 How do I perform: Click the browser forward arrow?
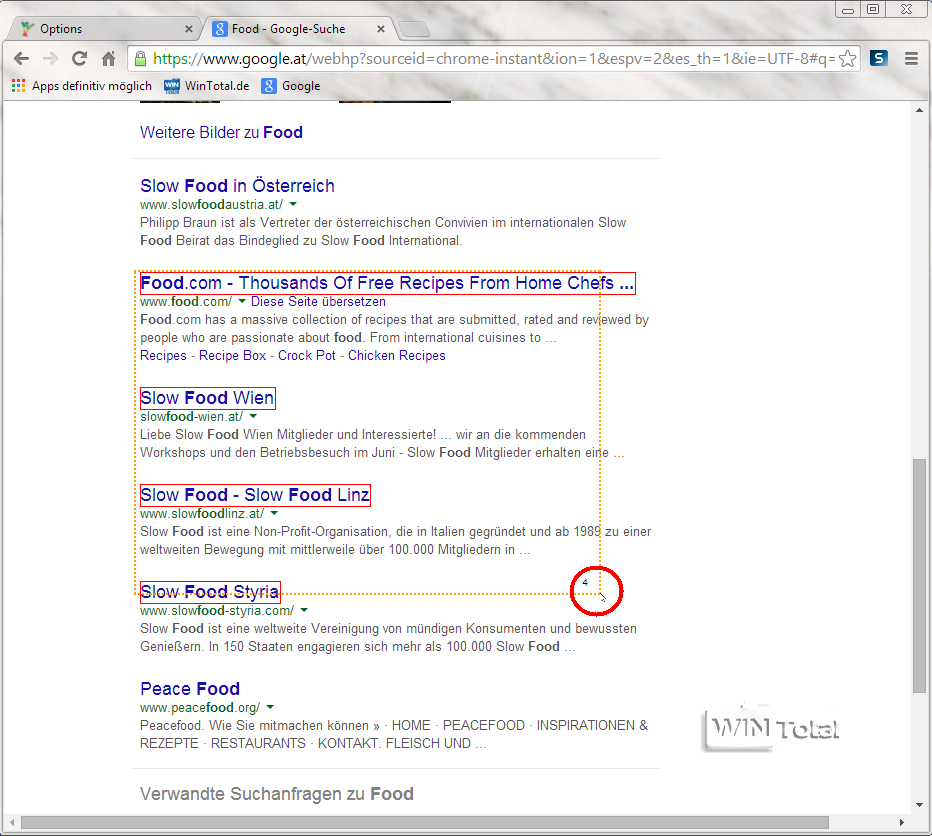[51, 58]
